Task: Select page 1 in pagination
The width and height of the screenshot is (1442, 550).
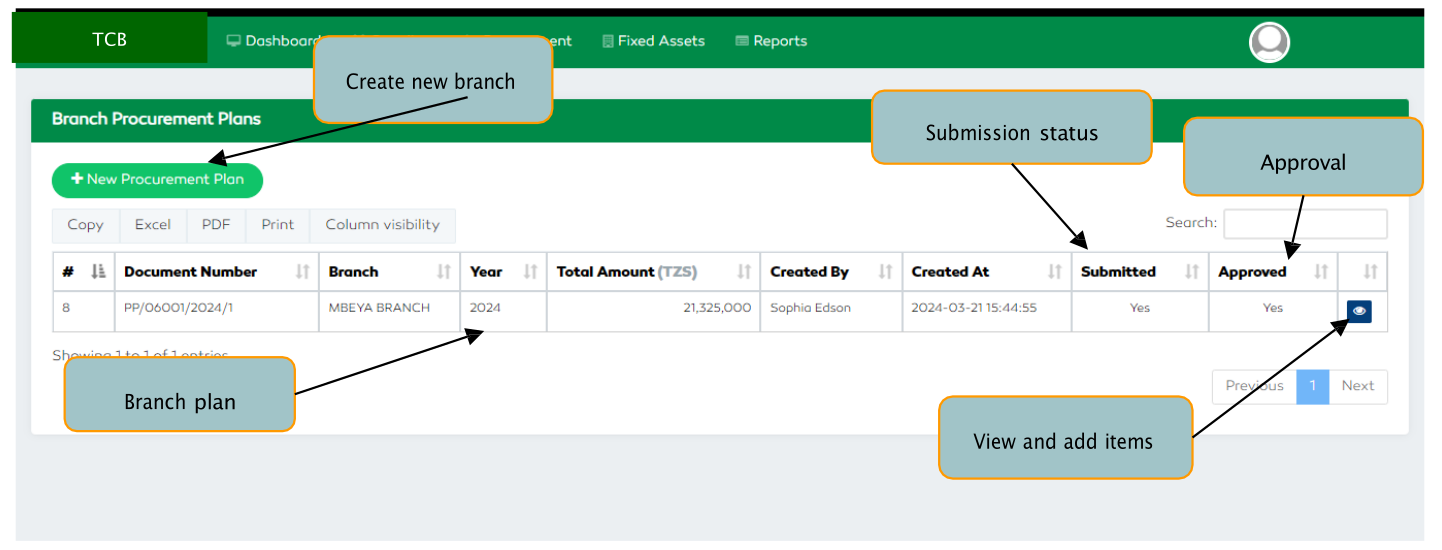Action: 1313,386
